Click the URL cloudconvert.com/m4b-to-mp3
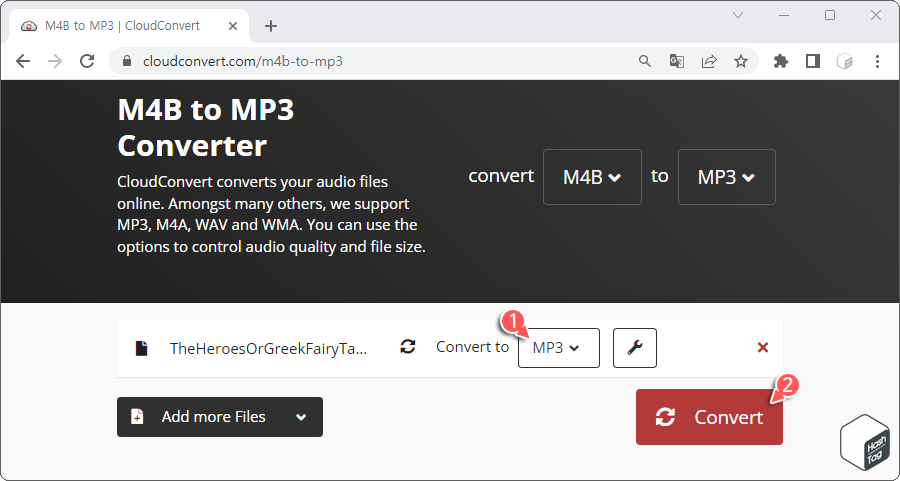Image resolution: width=900 pixels, height=481 pixels. [x=243, y=61]
